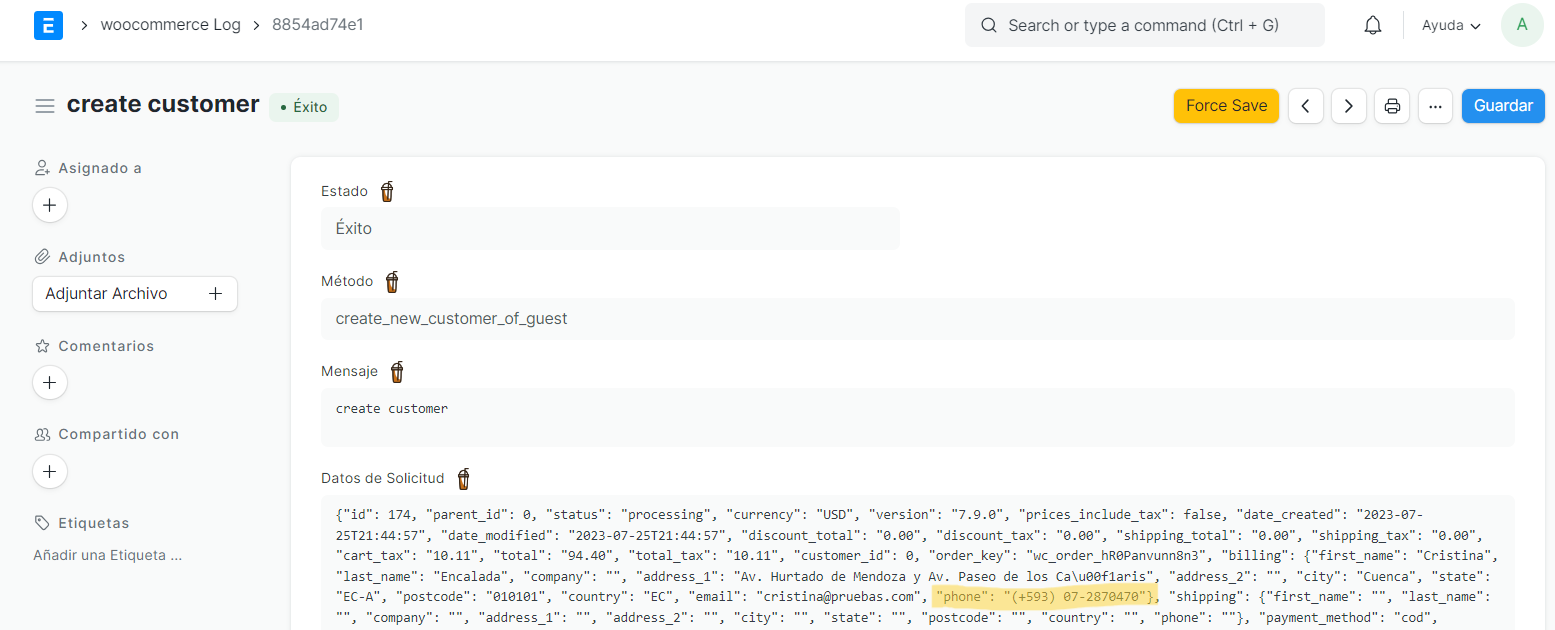Image resolution: width=1555 pixels, height=630 pixels.
Task: Save the document with Guardar
Action: 1502,105
